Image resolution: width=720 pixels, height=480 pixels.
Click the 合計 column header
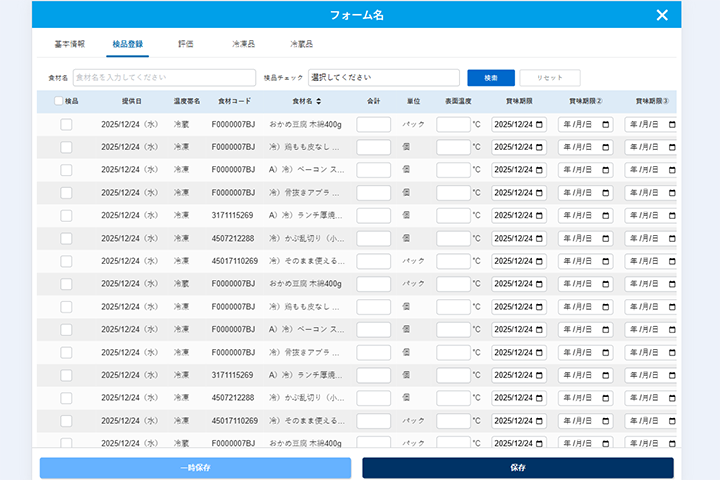point(373,101)
